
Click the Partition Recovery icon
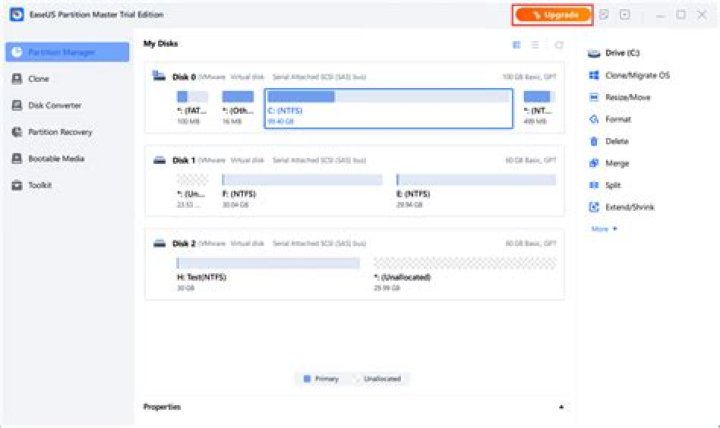pyautogui.click(x=17, y=132)
